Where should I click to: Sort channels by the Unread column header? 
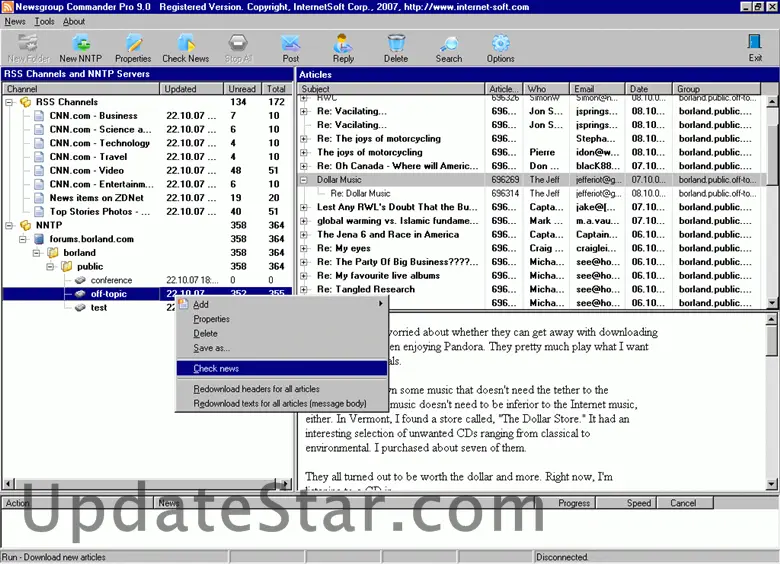pyautogui.click(x=241, y=89)
